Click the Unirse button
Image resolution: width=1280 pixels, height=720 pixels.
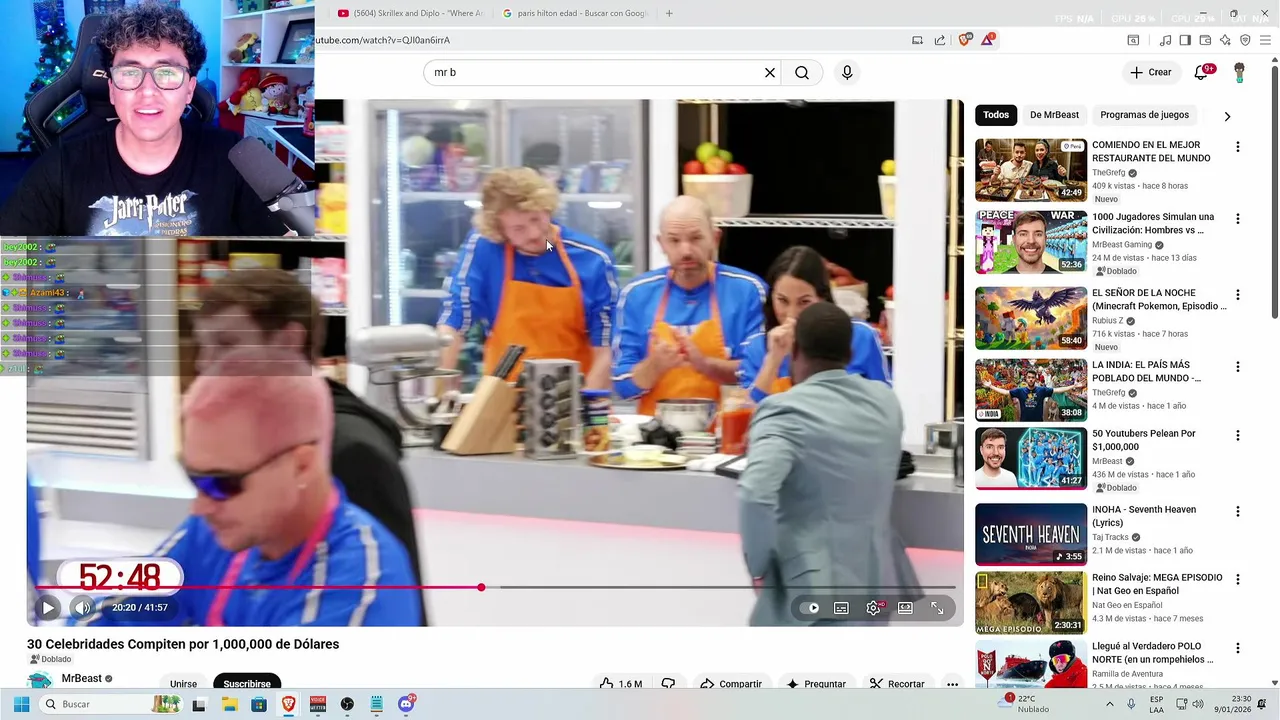(183, 684)
